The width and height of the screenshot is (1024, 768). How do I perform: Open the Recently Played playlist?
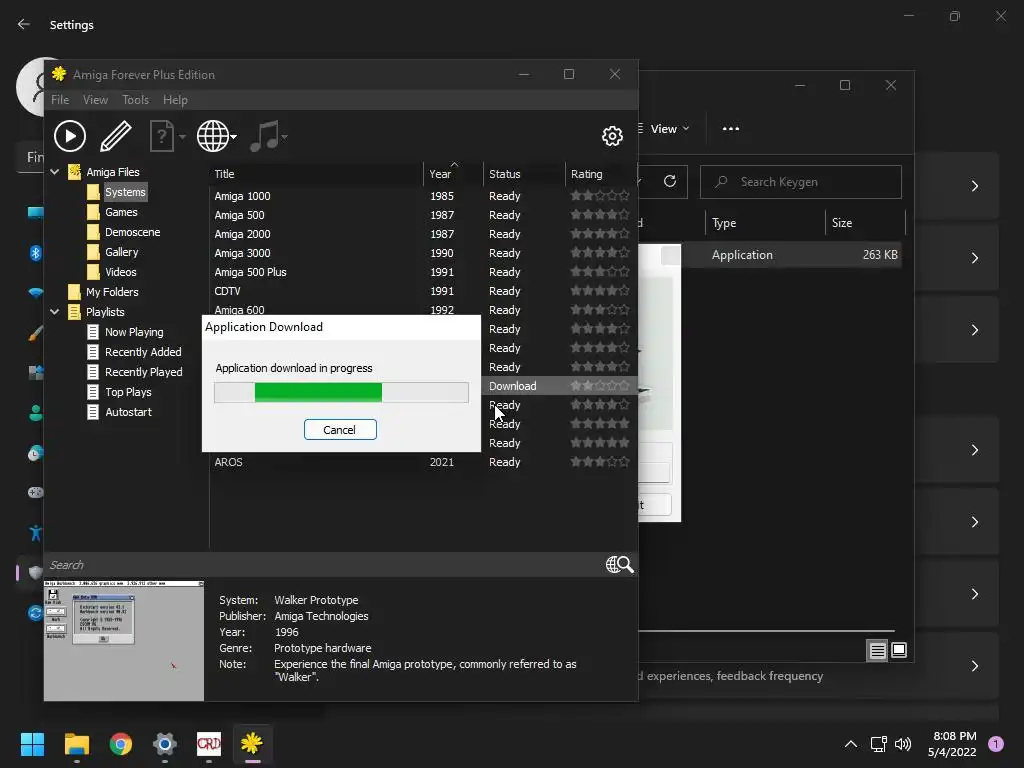pos(144,372)
